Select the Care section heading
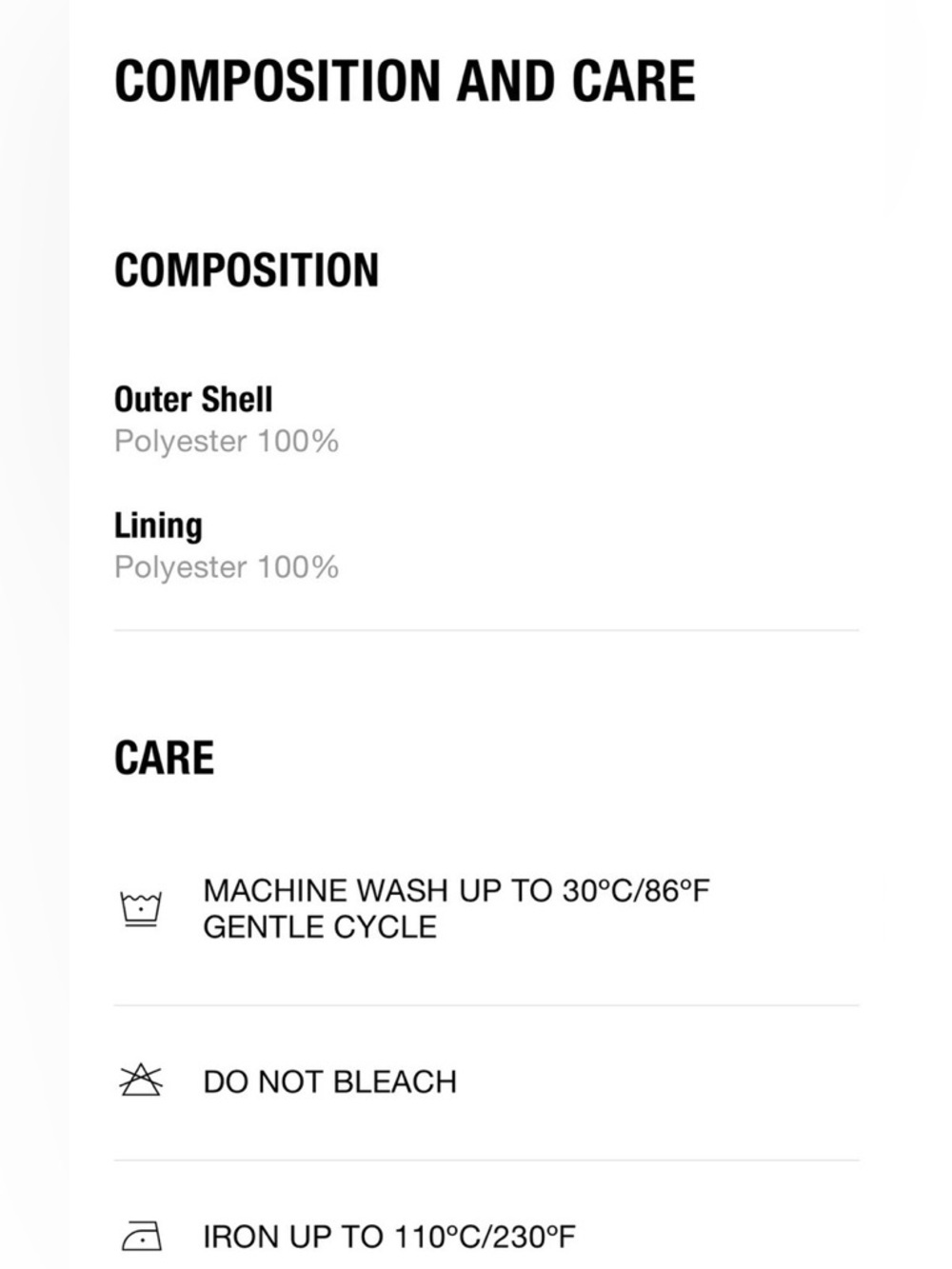The width and height of the screenshot is (952, 1269). (x=164, y=758)
